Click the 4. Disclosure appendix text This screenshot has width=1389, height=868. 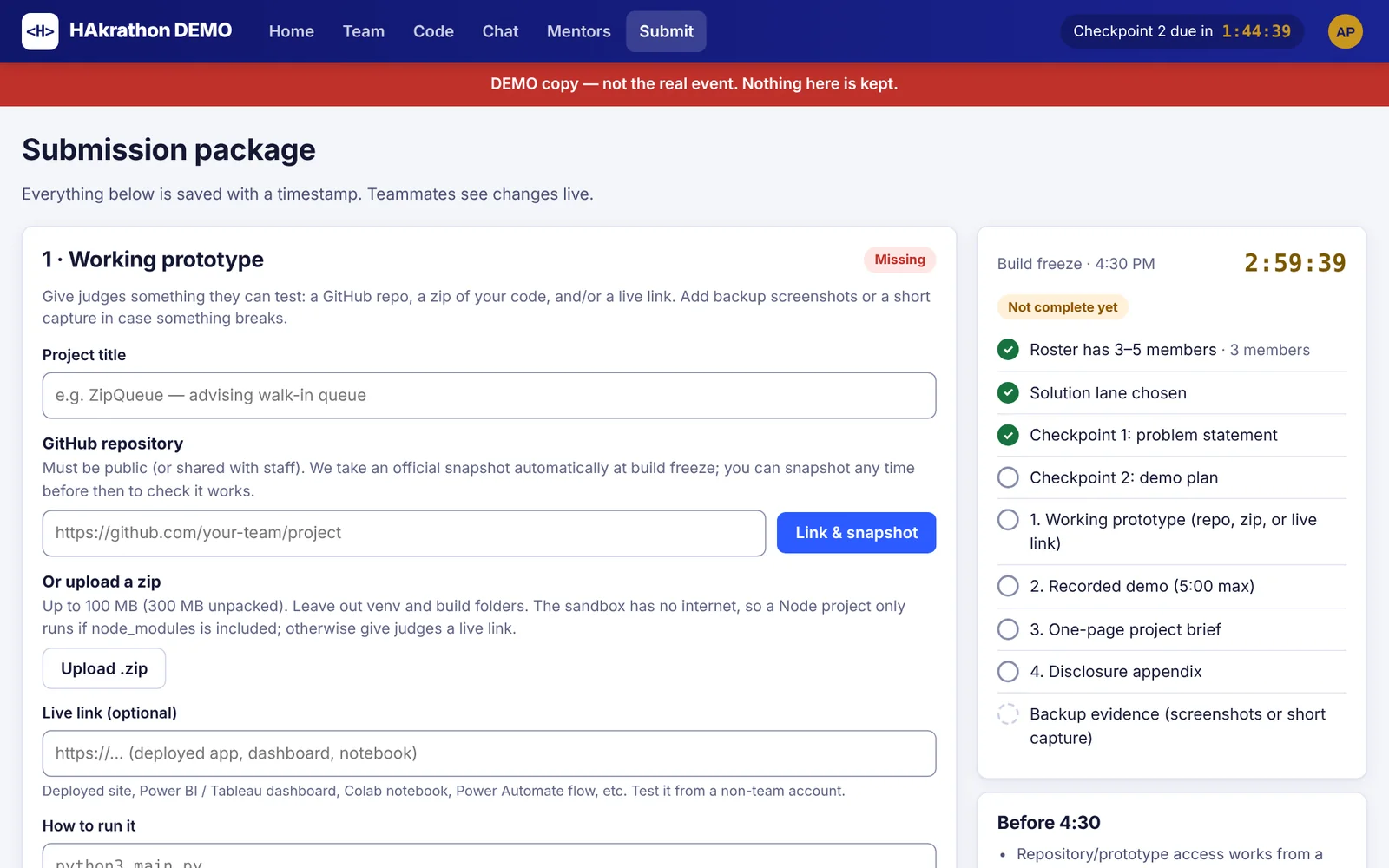click(x=1116, y=672)
